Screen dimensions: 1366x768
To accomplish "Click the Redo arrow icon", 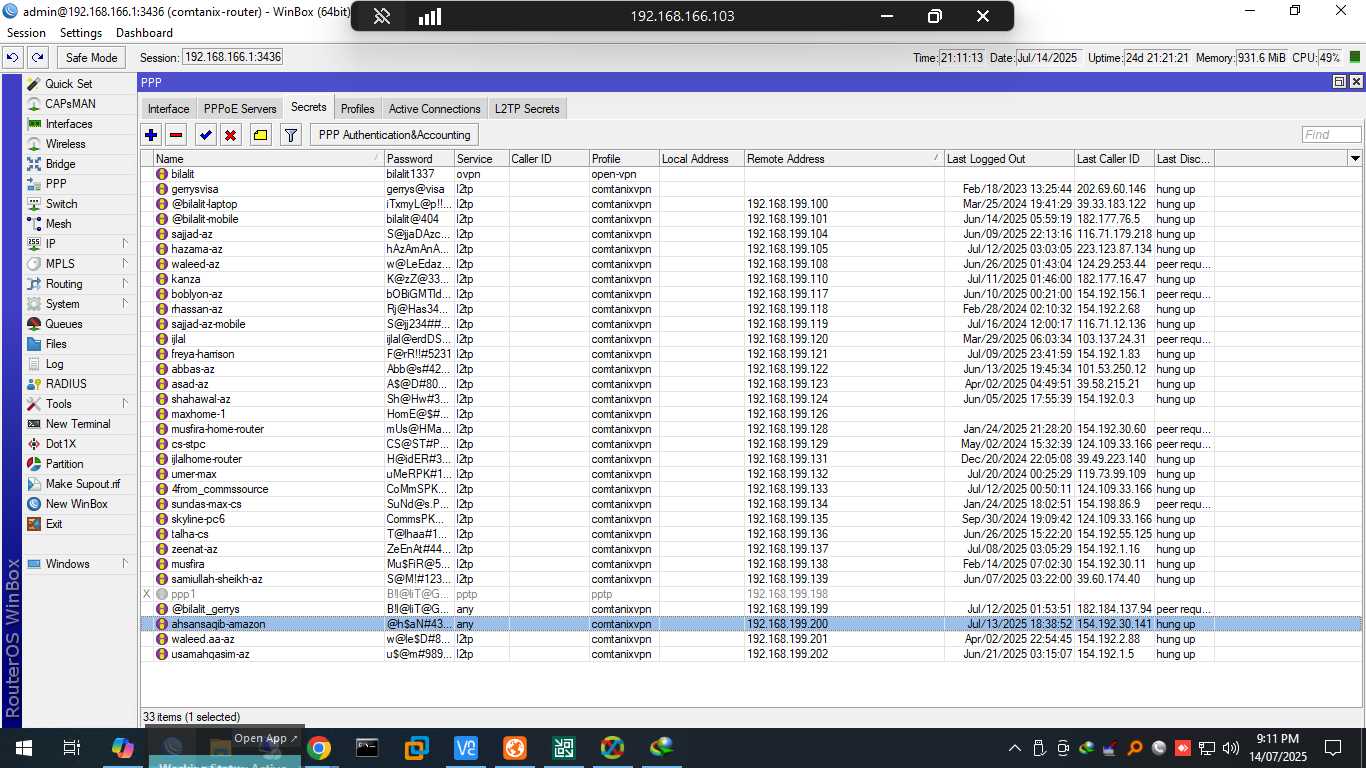I will (37, 58).
